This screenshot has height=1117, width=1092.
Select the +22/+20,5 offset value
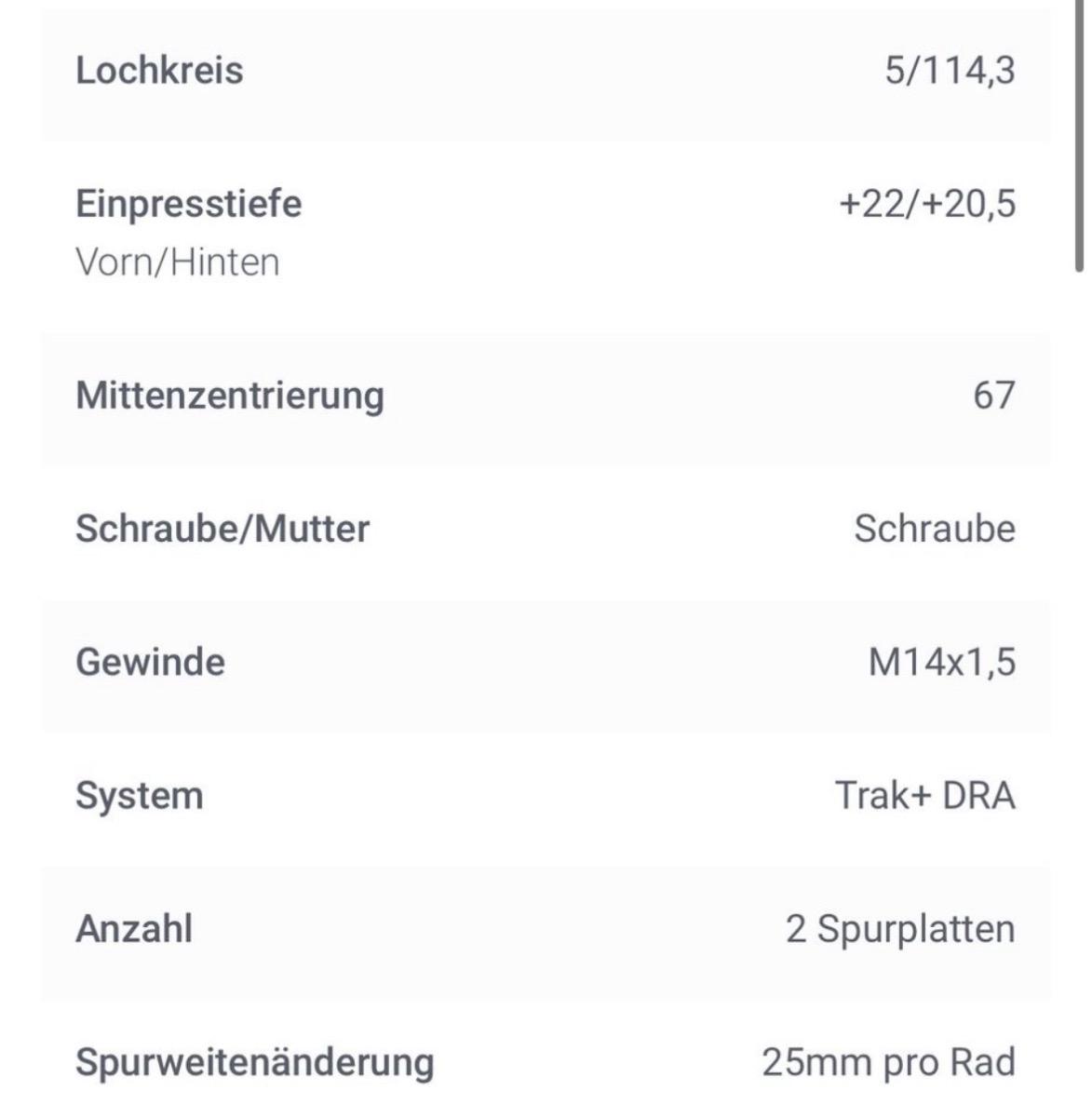(927, 204)
